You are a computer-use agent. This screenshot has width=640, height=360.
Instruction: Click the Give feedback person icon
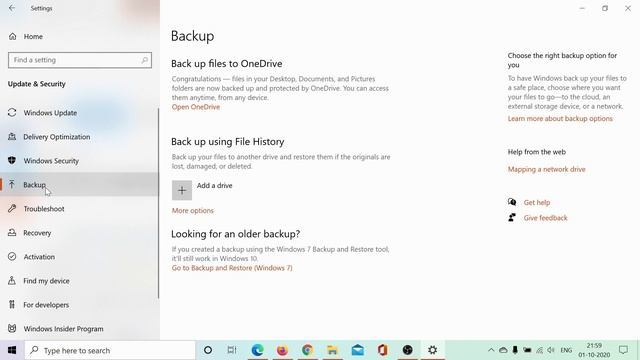click(x=512, y=218)
